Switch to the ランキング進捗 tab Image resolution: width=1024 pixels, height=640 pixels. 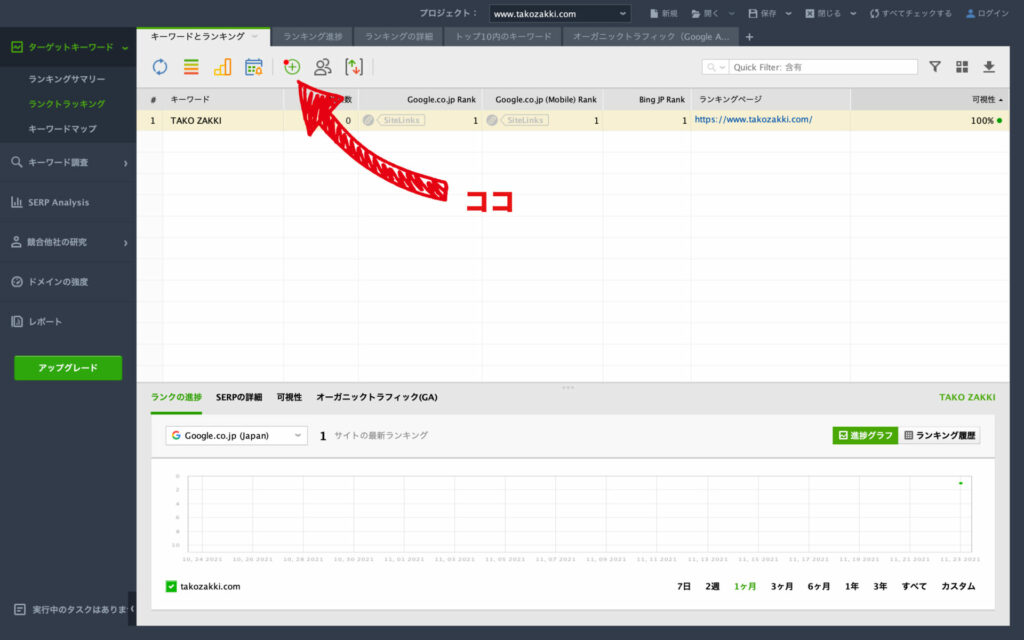coord(312,37)
